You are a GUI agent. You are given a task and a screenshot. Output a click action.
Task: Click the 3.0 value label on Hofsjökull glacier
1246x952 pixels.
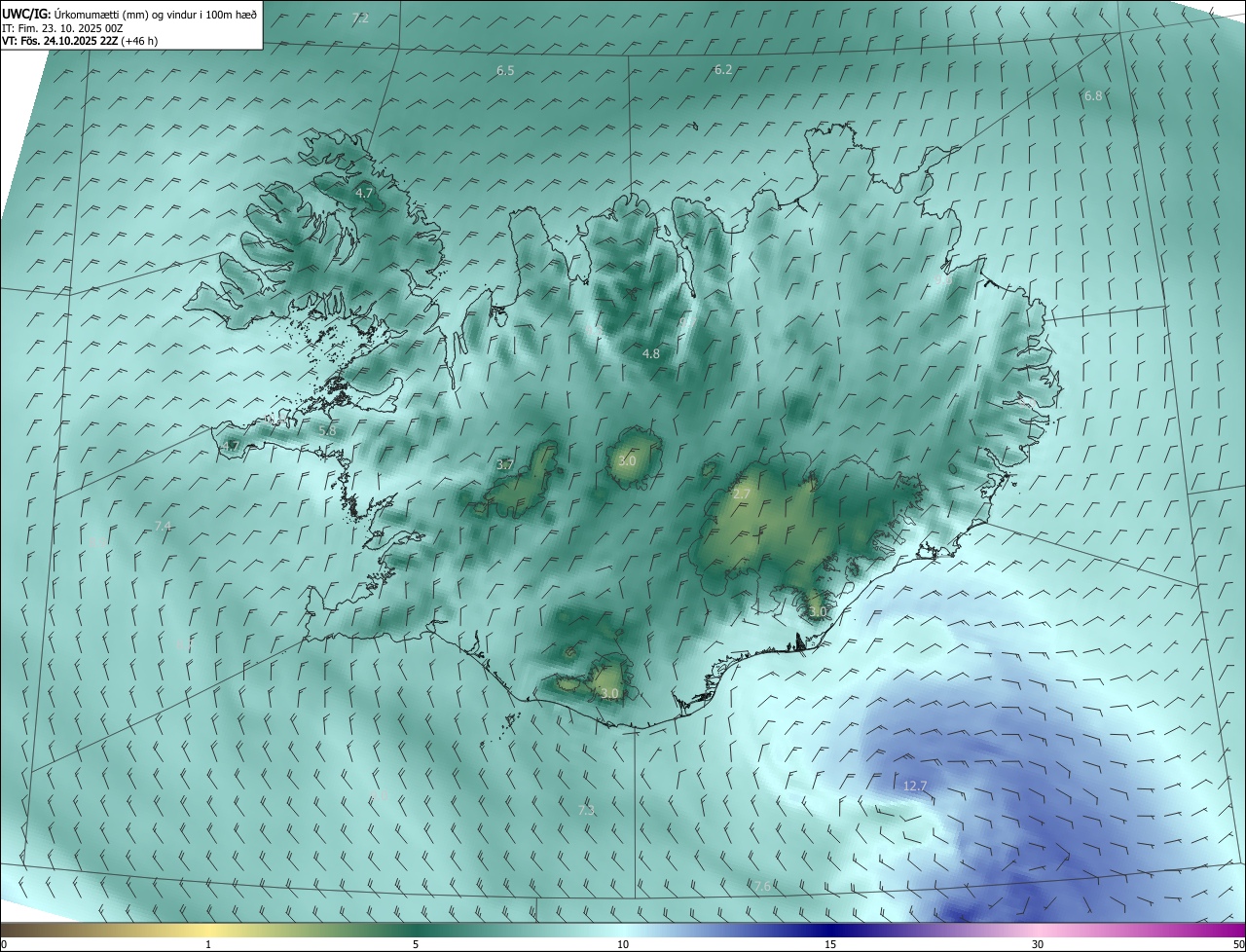coord(627,460)
